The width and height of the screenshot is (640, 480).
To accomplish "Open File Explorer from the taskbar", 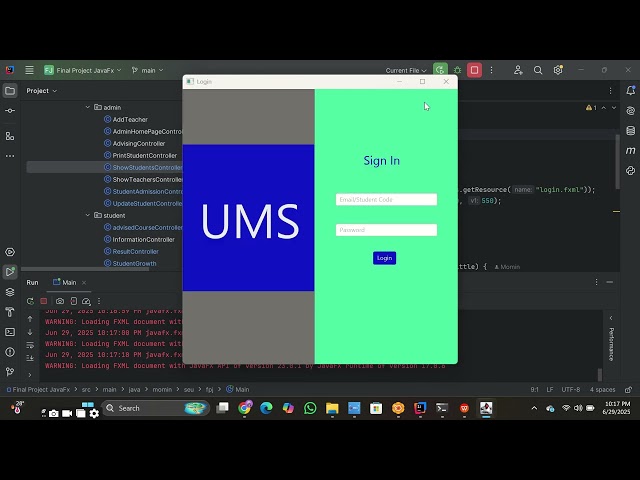I will click(x=332, y=408).
